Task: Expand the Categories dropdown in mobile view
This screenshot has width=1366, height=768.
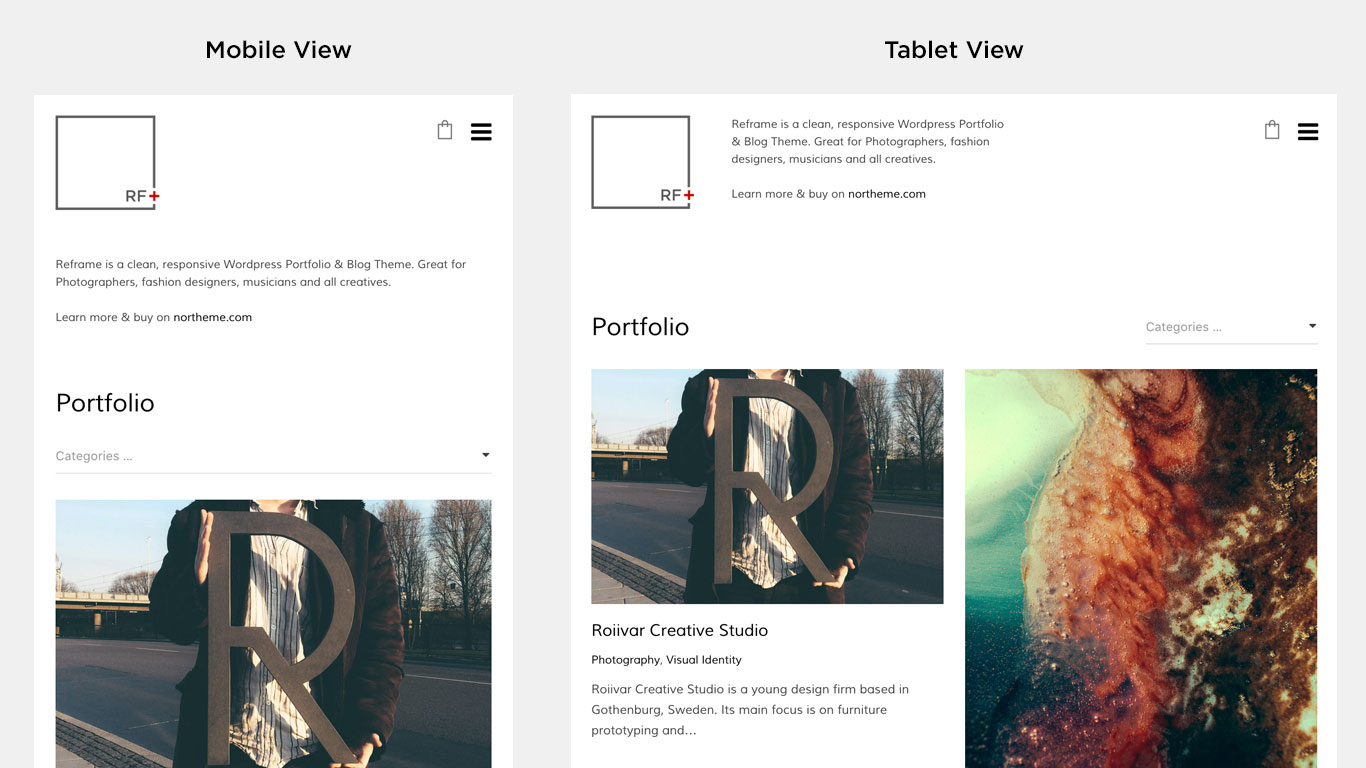Action: 273,456
